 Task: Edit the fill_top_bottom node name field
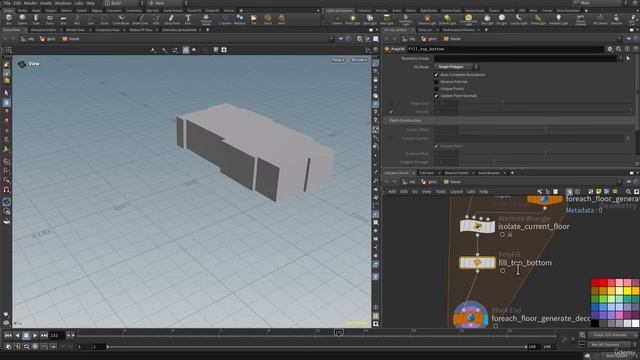click(505, 49)
